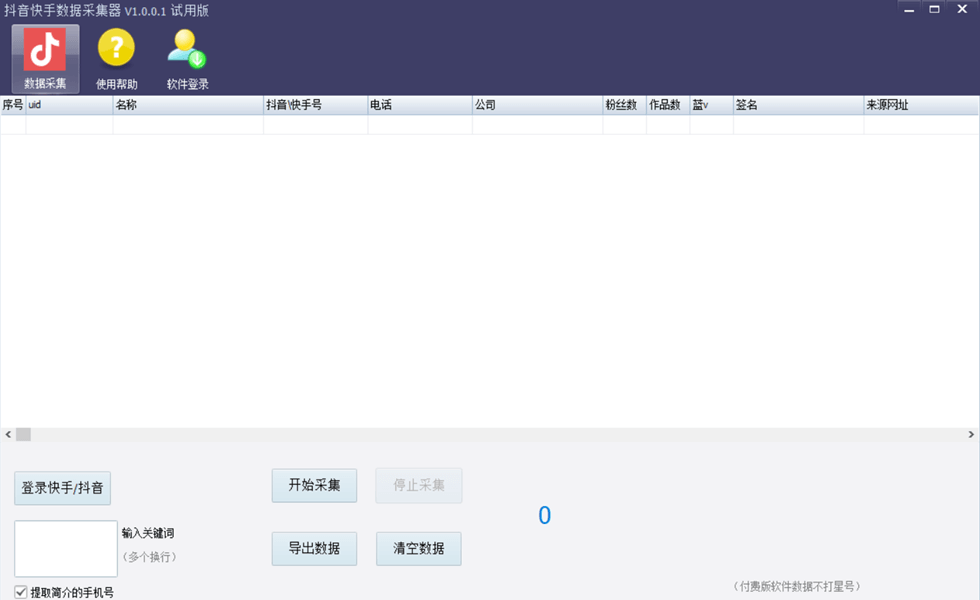This screenshot has width=980, height=600.
Task: Minimize the application window
Action: point(909,9)
